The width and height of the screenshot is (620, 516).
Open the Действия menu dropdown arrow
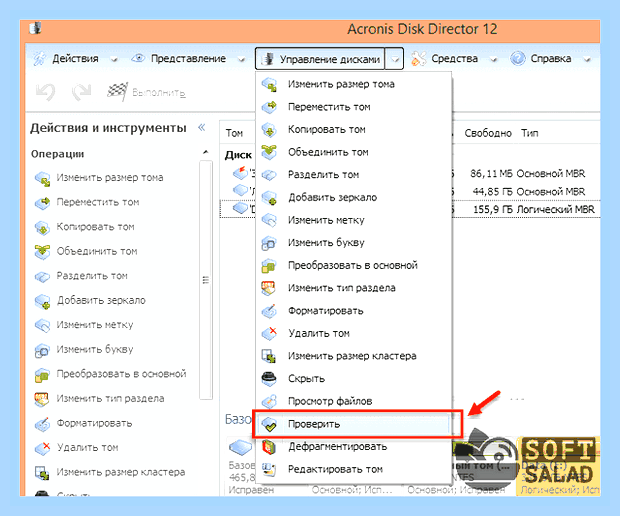[114, 60]
